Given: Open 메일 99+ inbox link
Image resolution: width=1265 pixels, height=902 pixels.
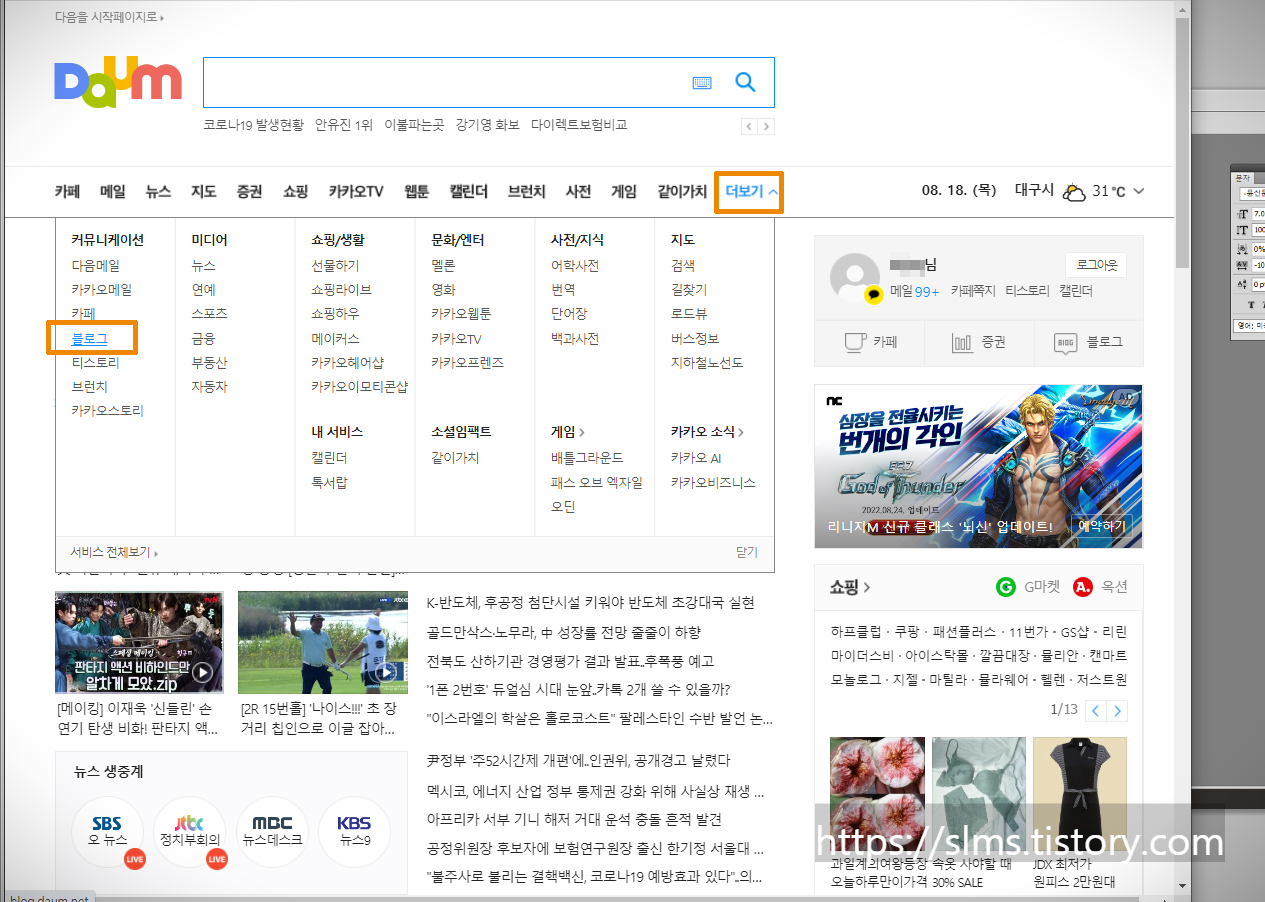Looking at the screenshot, I should (x=915, y=291).
